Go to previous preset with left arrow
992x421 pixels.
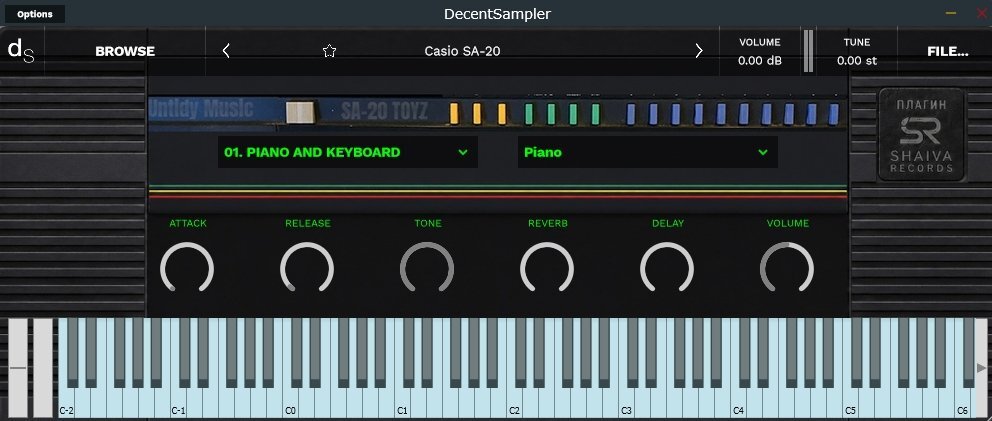(226, 51)
